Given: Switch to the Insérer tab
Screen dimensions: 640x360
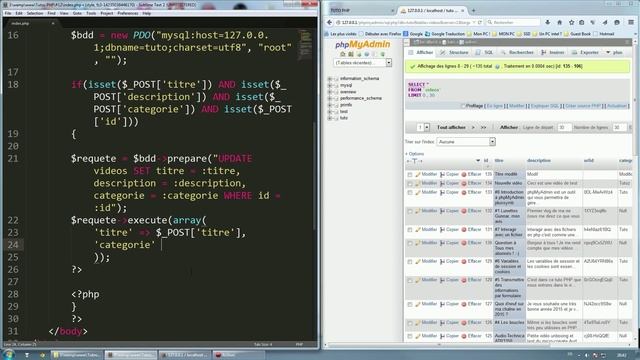Looking at the screenshot, I should [553, 52].
